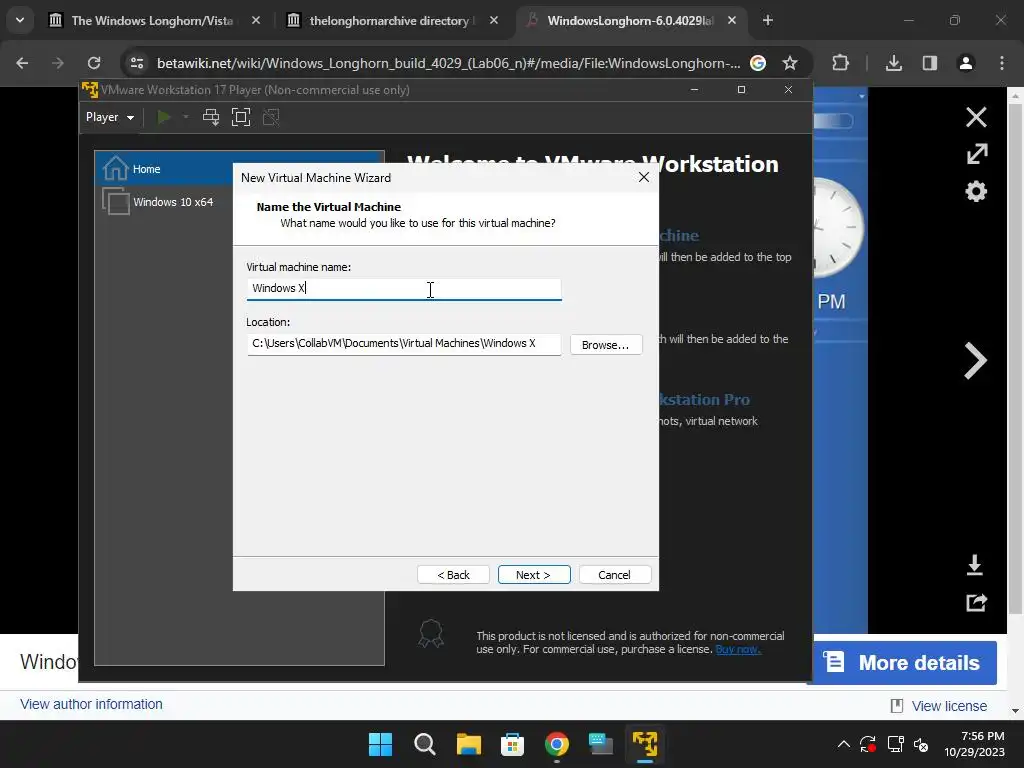1024x768 pixels.
Task: Click the Buy now link
Action: tap(738, 649)
